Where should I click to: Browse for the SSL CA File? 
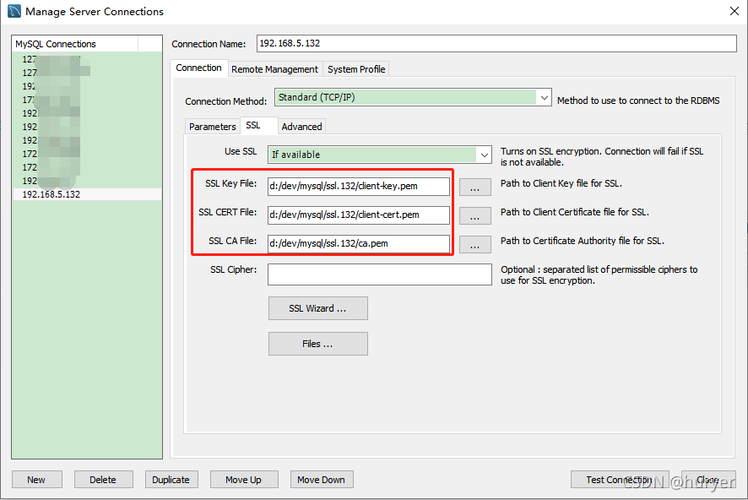(x=475, y=244)
